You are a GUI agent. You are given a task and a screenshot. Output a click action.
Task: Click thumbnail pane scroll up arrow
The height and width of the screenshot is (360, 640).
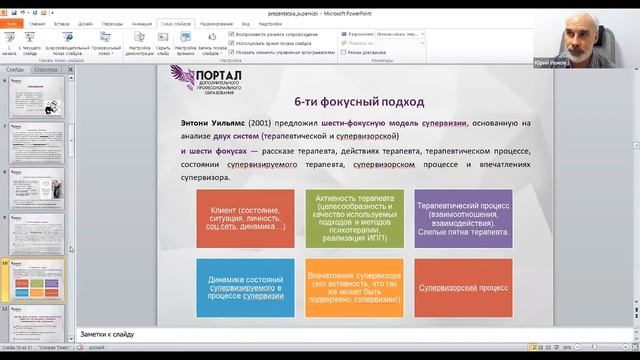click(x=71, y=78)
